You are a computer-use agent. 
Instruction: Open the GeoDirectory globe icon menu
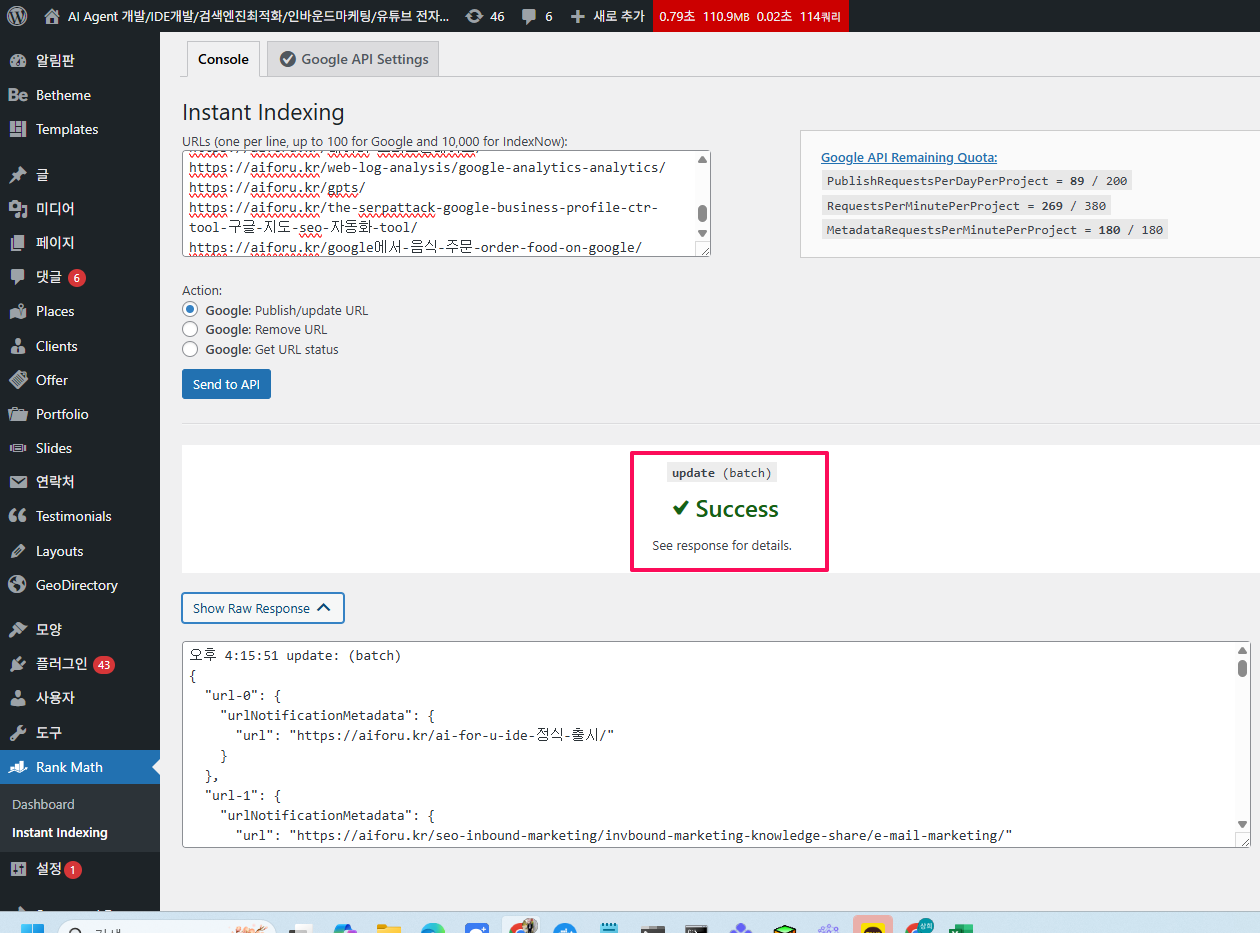[17, 585]
